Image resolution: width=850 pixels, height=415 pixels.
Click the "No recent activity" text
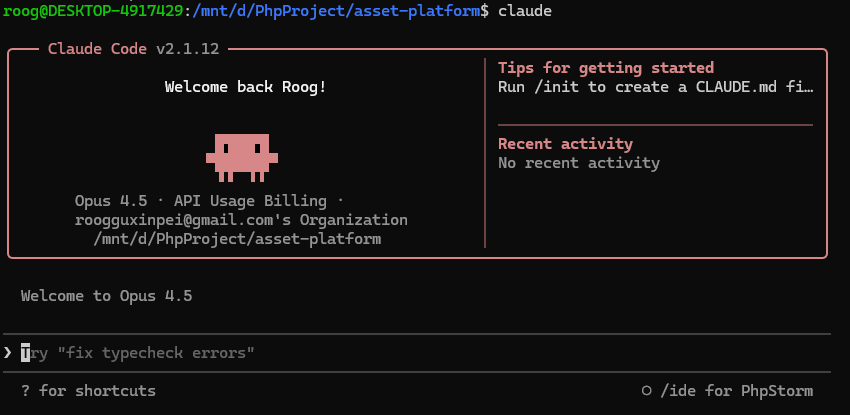(x=578, y=163)
